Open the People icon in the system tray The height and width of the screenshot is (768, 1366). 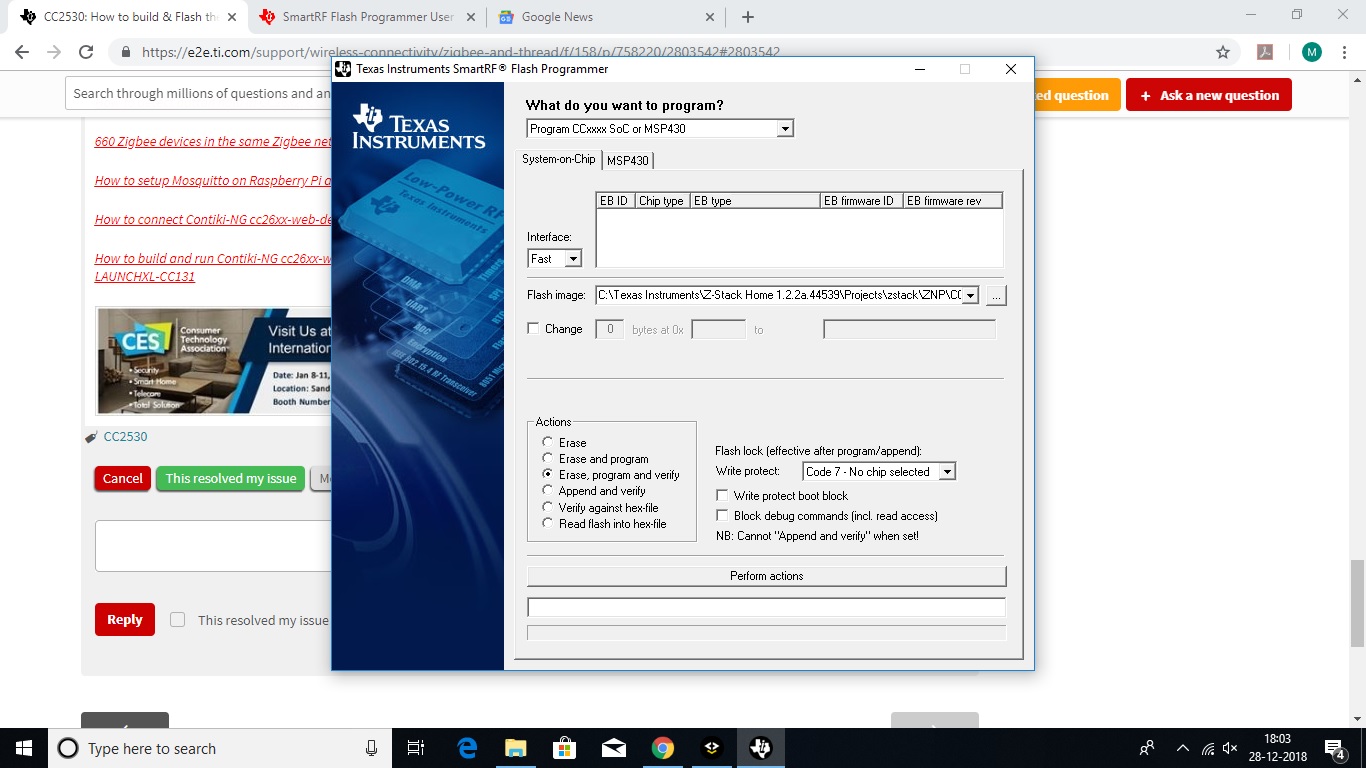[1147, 748]
